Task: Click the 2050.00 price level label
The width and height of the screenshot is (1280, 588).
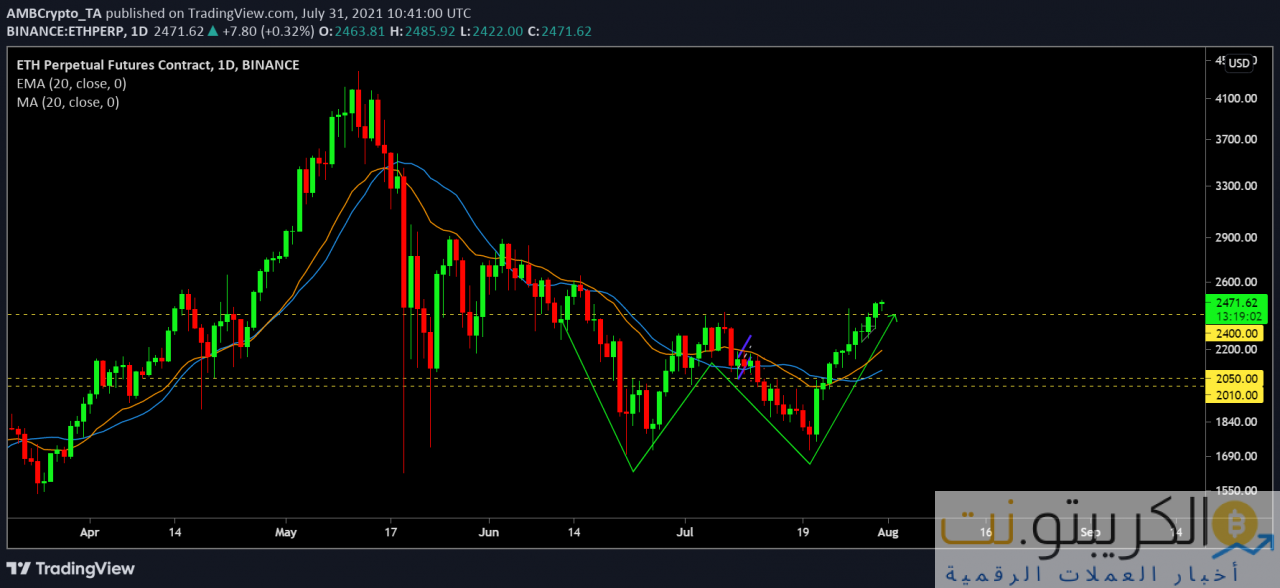Action: click(x=1235, y=379)
